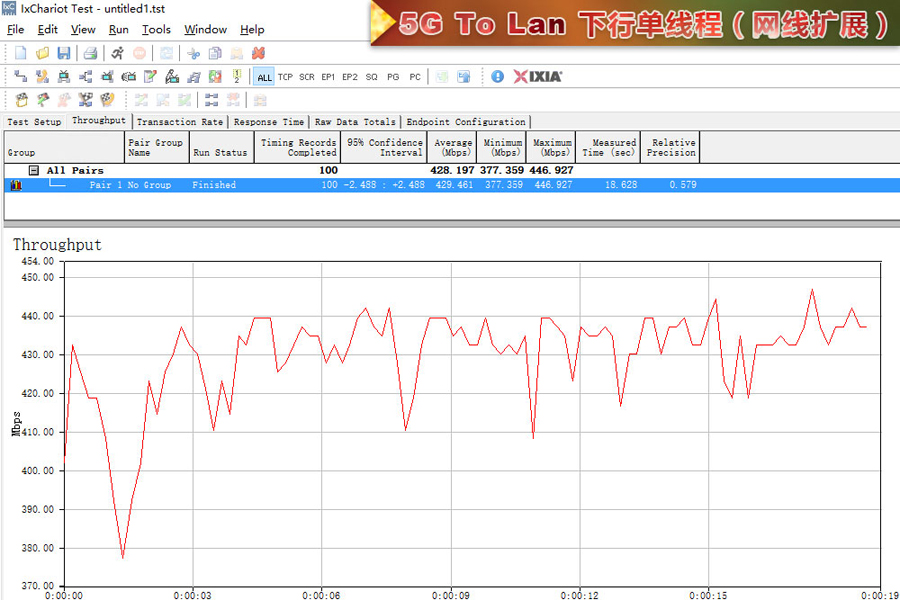Viewport: 900px width, 600px height.
Task: Click the scissors Cut icon
Action: (x=193, y=53)
